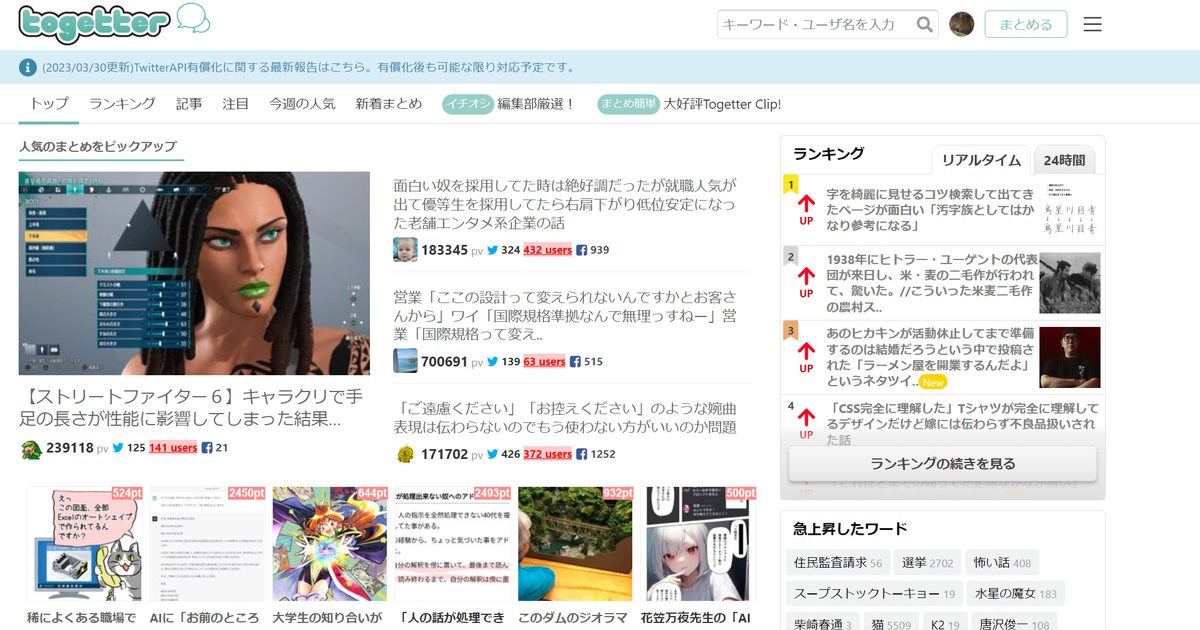Expand ranking with ランキングの続きを見る

[942, 464]
